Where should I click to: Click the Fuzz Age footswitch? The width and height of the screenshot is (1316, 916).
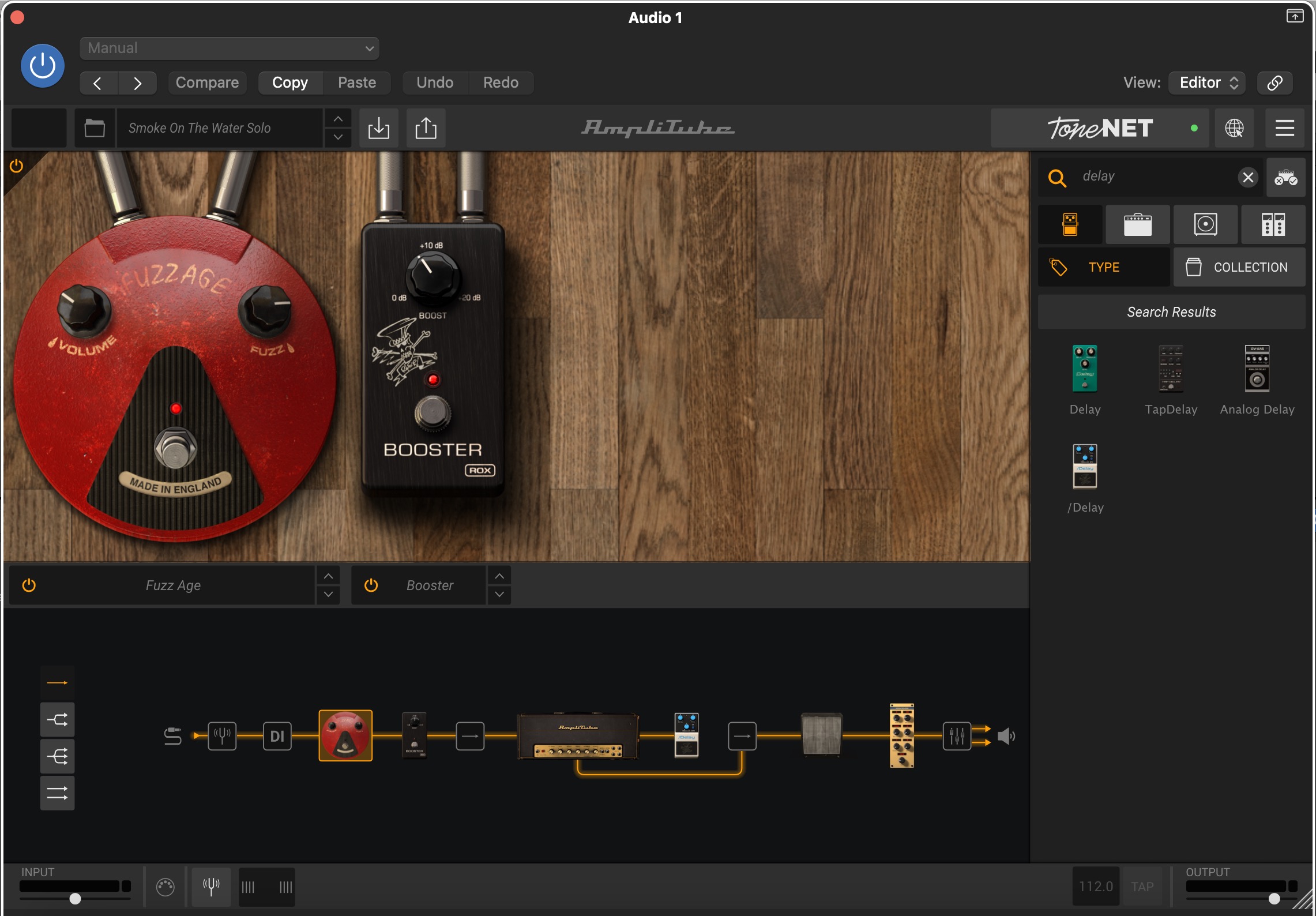(175, 448)
